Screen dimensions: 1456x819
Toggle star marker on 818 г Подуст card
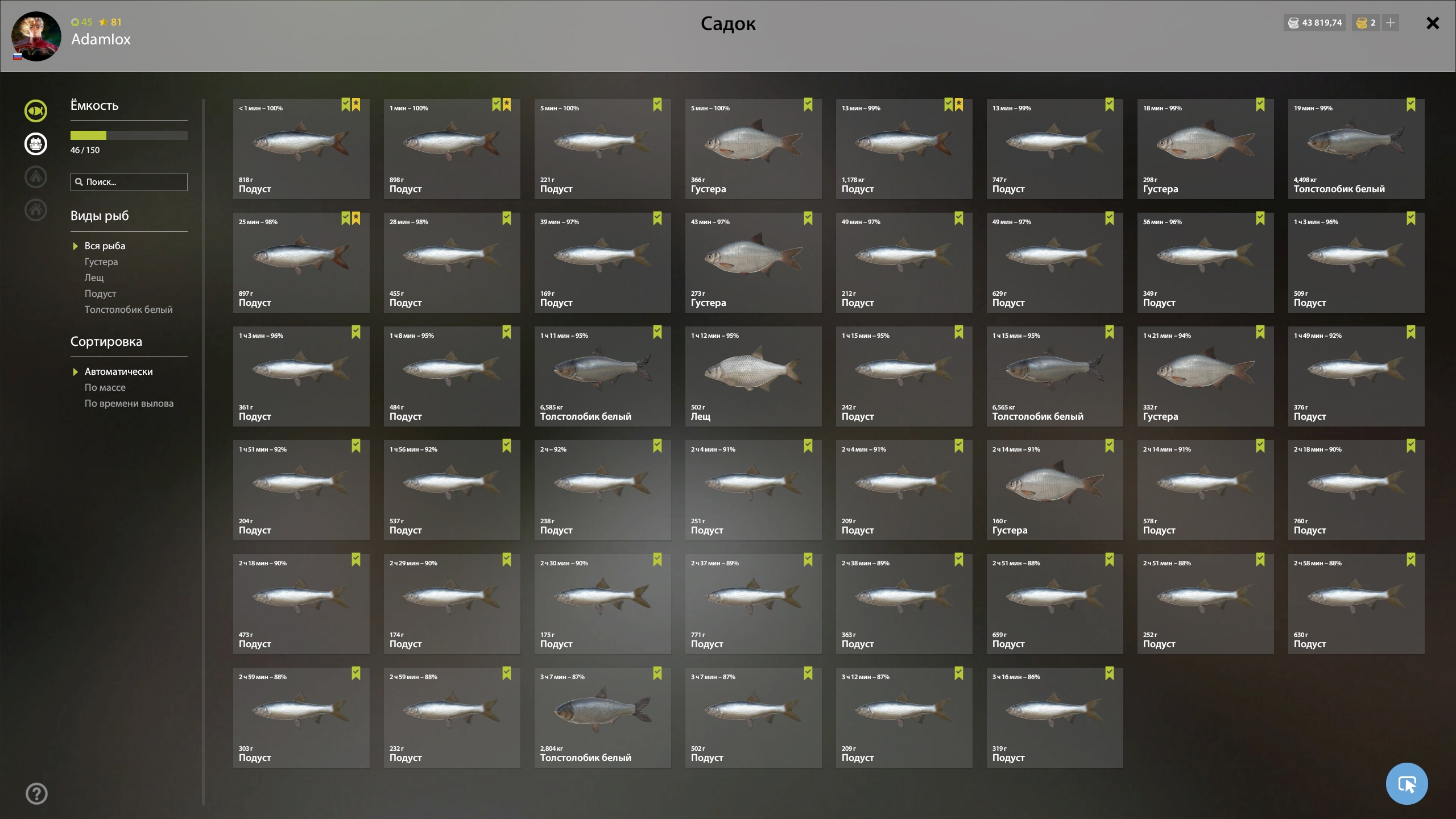[356, 105]
